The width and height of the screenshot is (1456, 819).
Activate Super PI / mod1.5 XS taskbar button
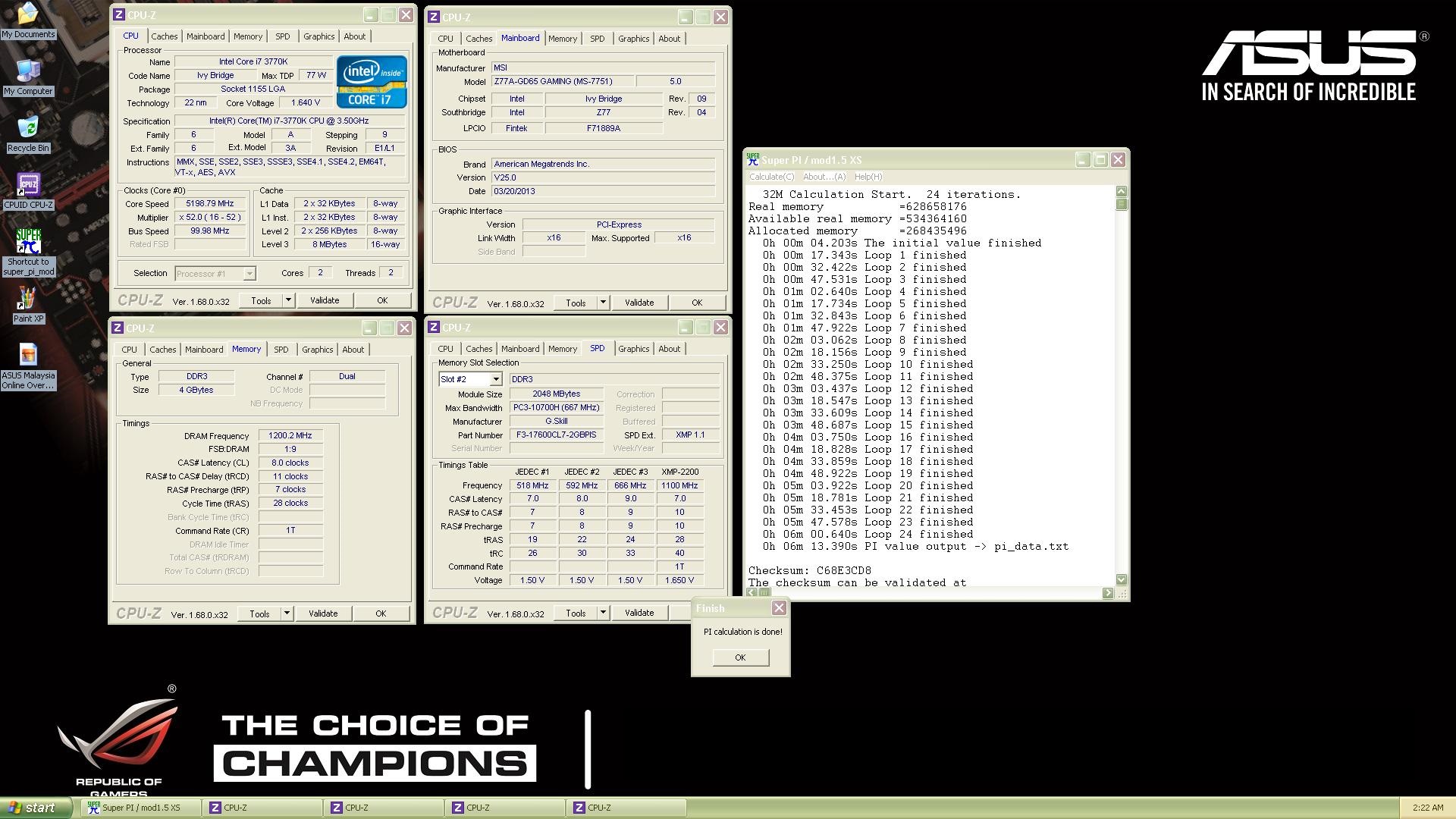(141, 808)
